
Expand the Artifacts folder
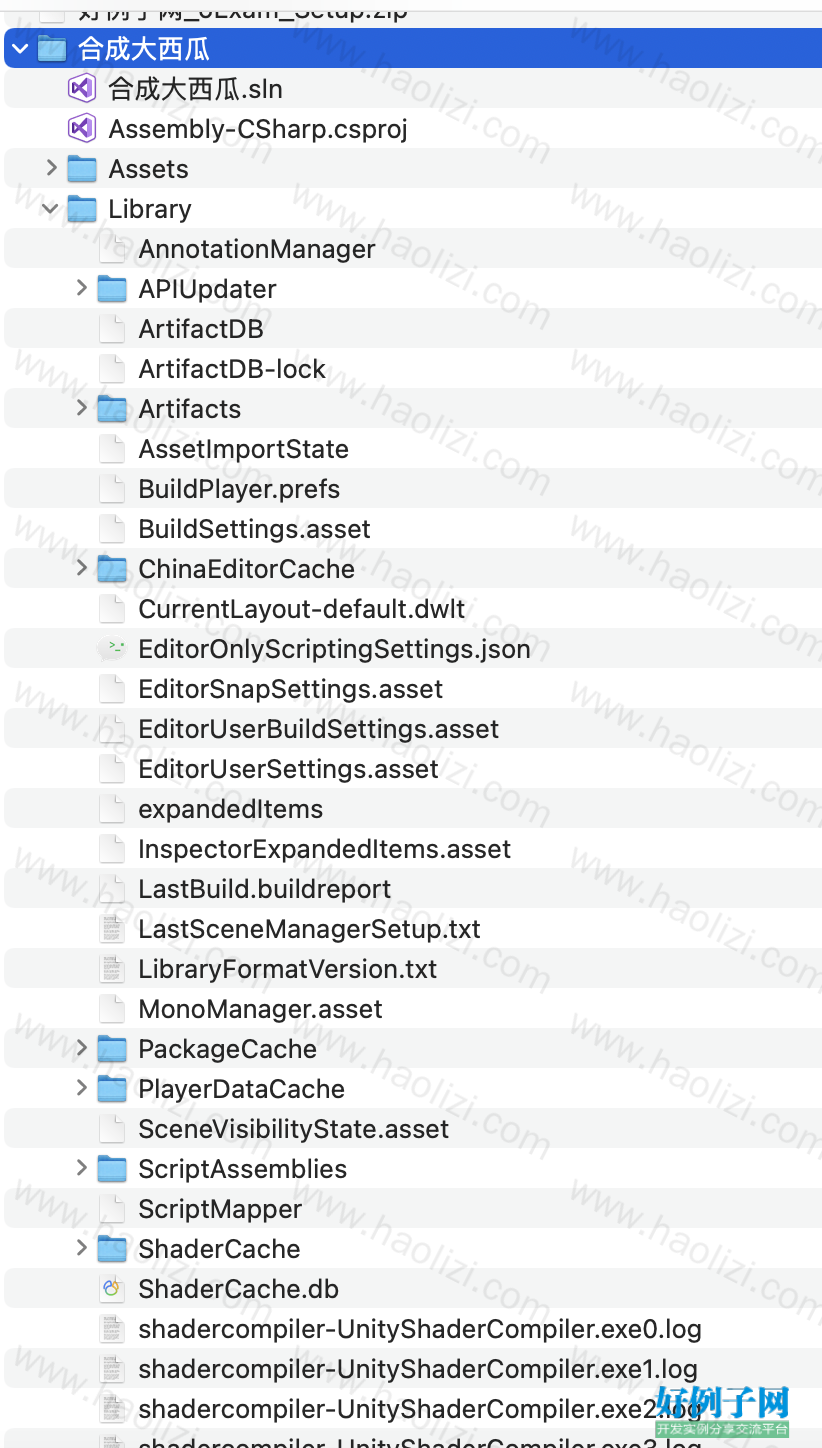pos(82,408)
